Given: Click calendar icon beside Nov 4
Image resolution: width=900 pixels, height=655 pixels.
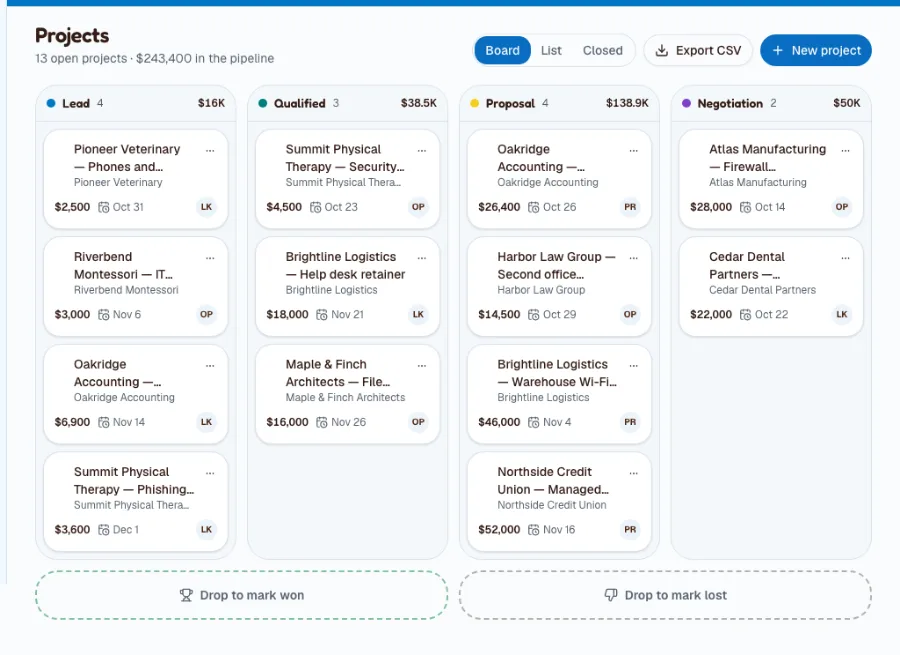Looking at the screenshot, I should [534, 423].
